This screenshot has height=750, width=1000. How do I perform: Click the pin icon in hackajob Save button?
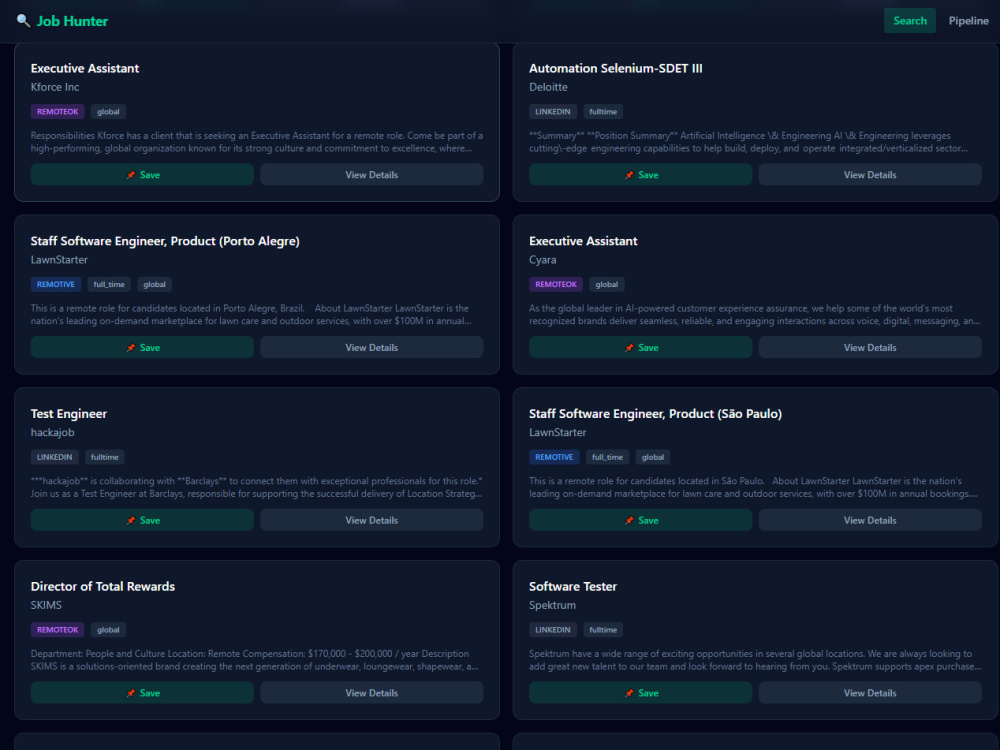click(x=131, y=520)
